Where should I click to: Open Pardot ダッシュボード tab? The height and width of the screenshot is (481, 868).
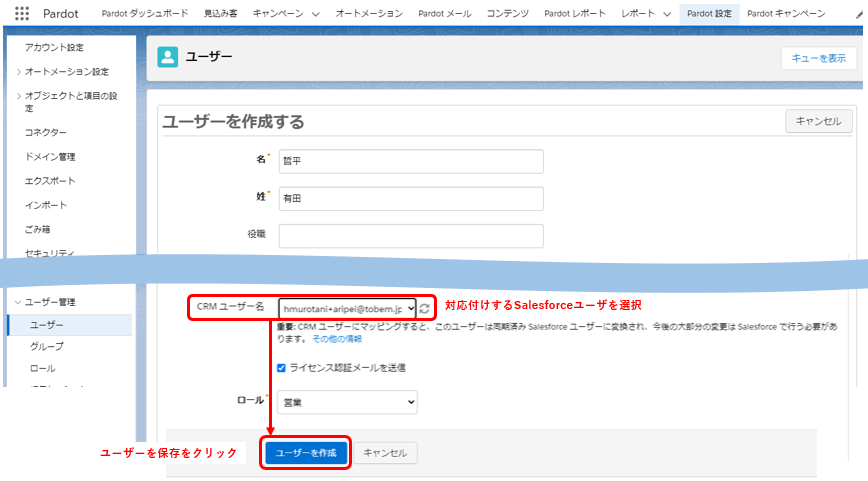[x=145, y=13]
